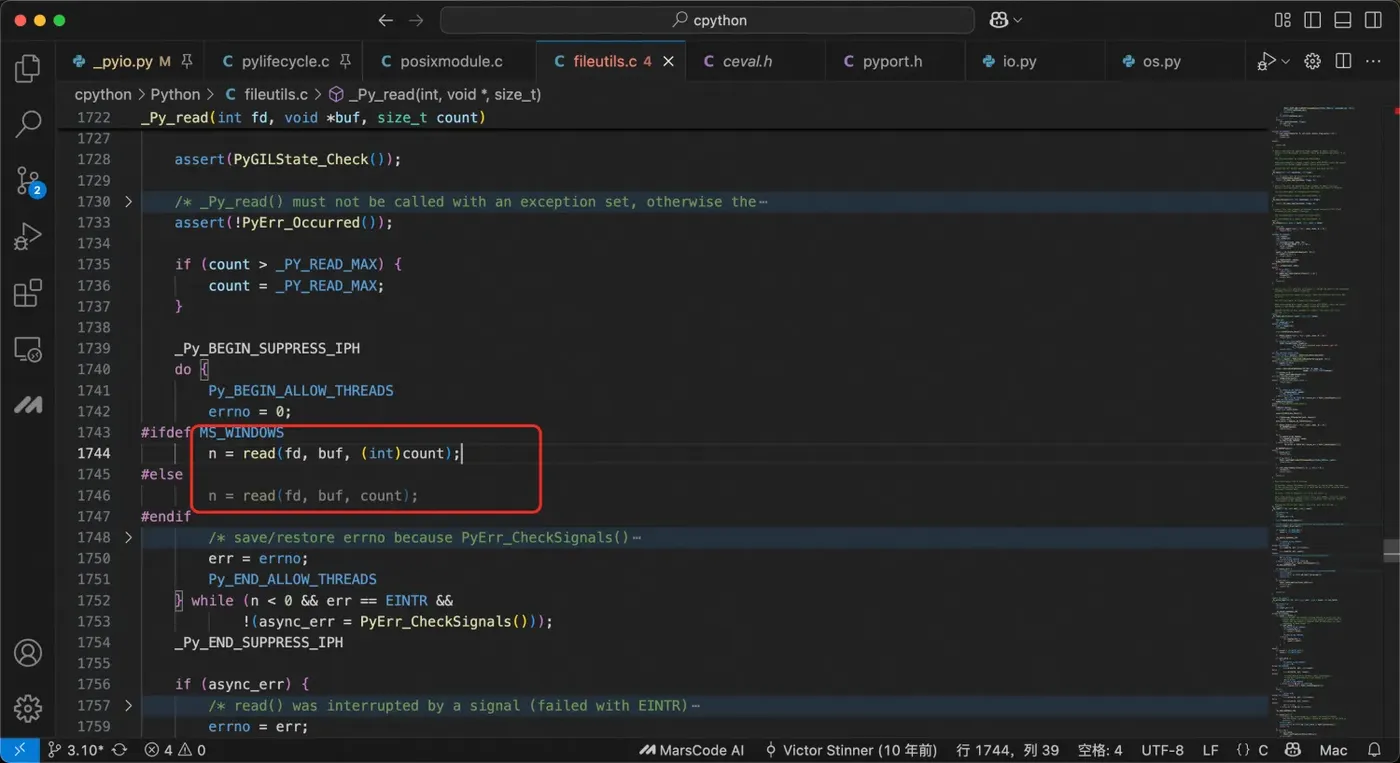Switch to the posixmodule.c tab

(x=451, y=61)
